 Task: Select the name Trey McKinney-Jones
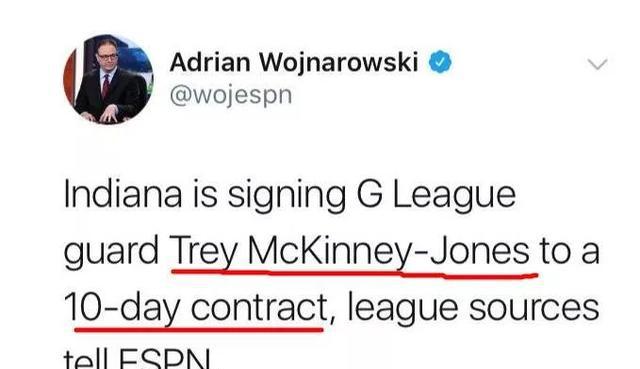tap(350, 251)
